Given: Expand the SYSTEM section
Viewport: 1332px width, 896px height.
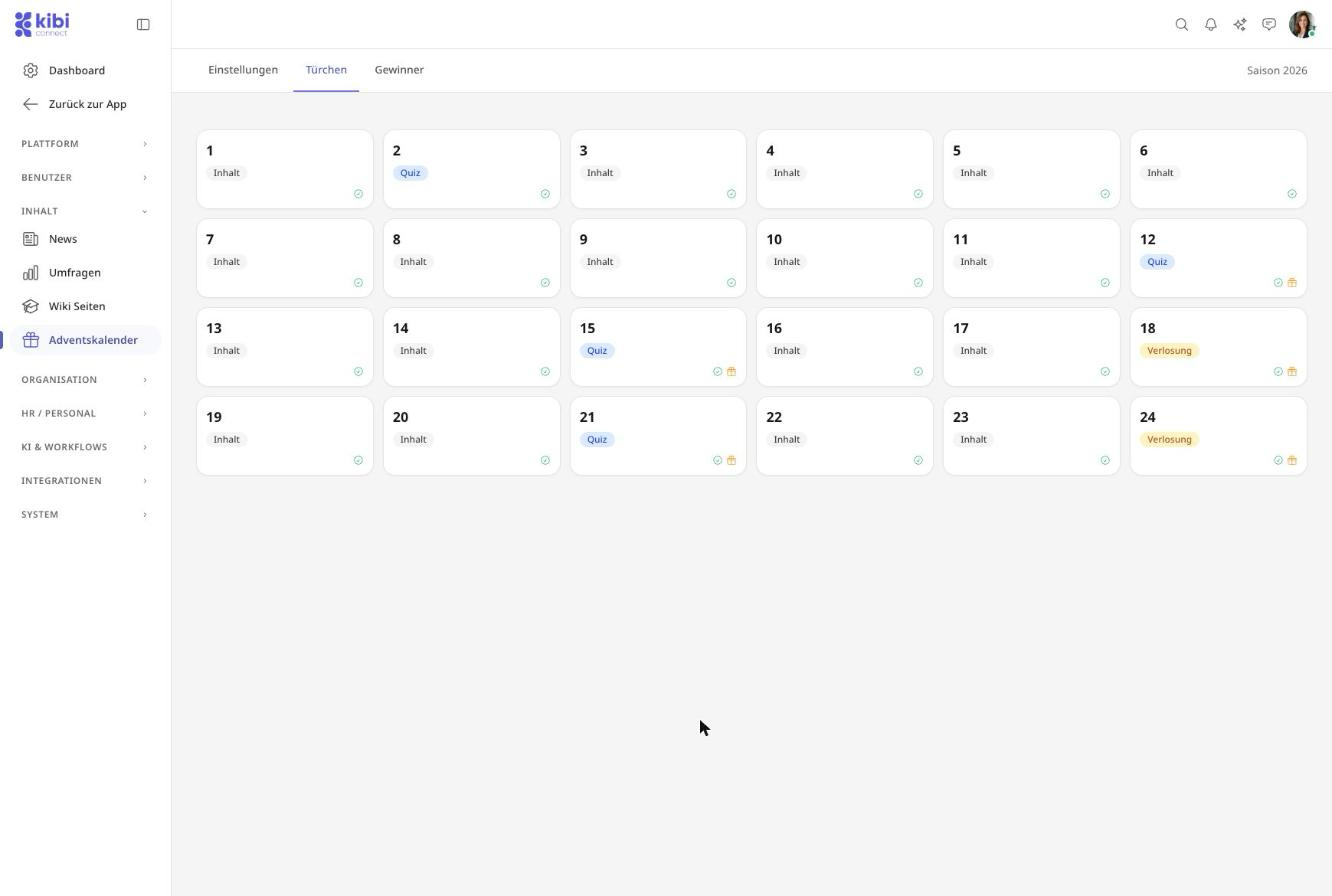Looking at the screenshot, I should [x=85, y=515].
